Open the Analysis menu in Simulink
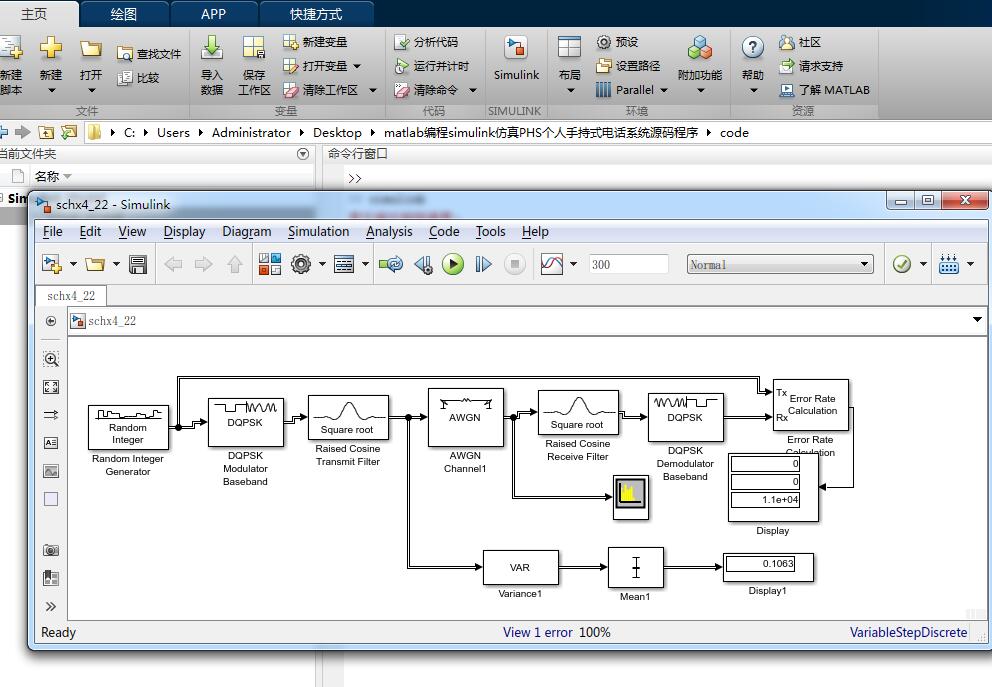Image resolution: width=992 pixels, height=687 pixels. click(389, 232)
